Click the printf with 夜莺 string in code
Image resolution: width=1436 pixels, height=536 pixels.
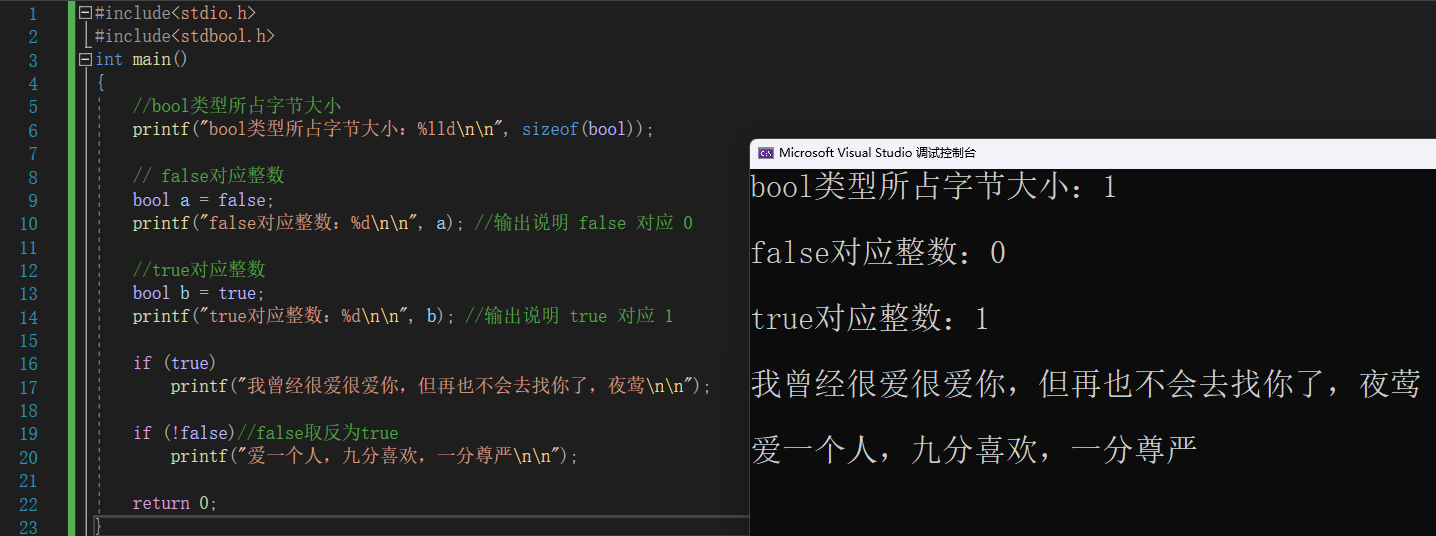click(x=441, y=387)
